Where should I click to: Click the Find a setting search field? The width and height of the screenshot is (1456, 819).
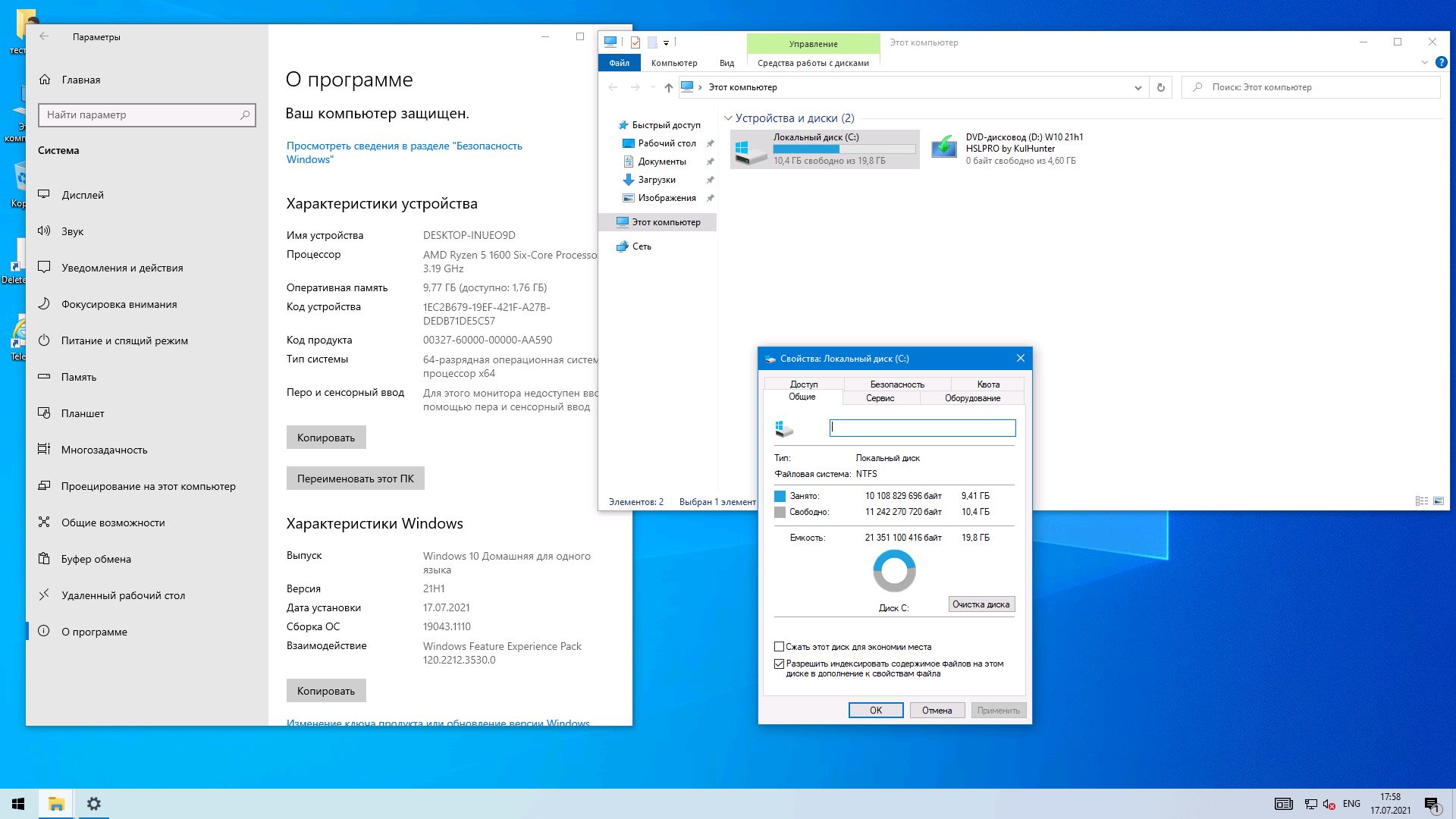(140, 115)
